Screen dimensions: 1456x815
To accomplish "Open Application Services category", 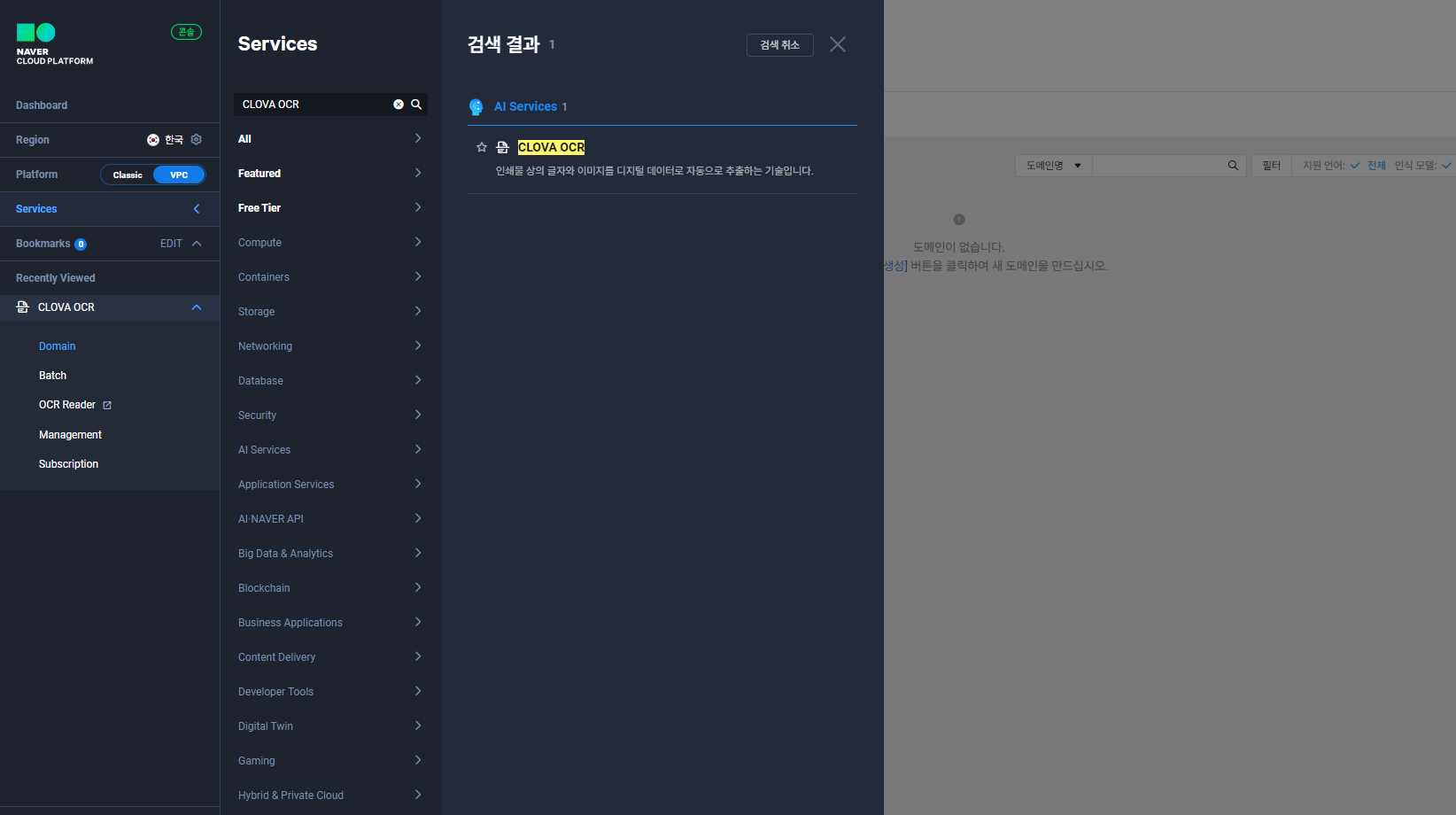I will [330, 485].
